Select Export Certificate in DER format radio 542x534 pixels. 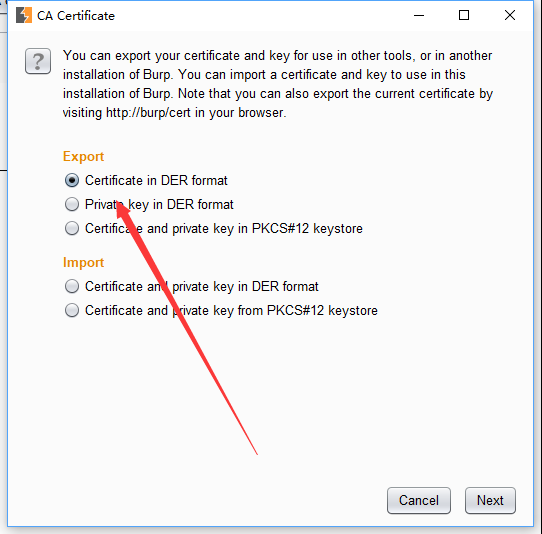(72, 180)
